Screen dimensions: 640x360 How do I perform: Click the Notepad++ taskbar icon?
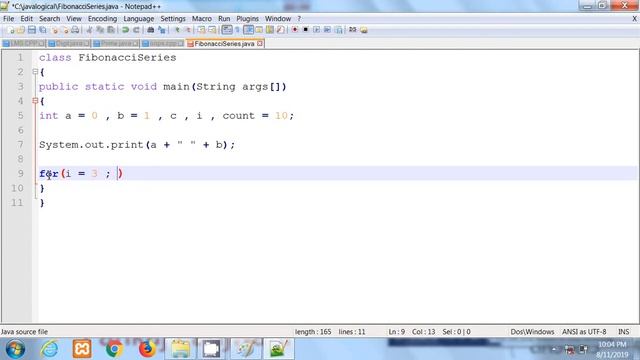point(279,349)
